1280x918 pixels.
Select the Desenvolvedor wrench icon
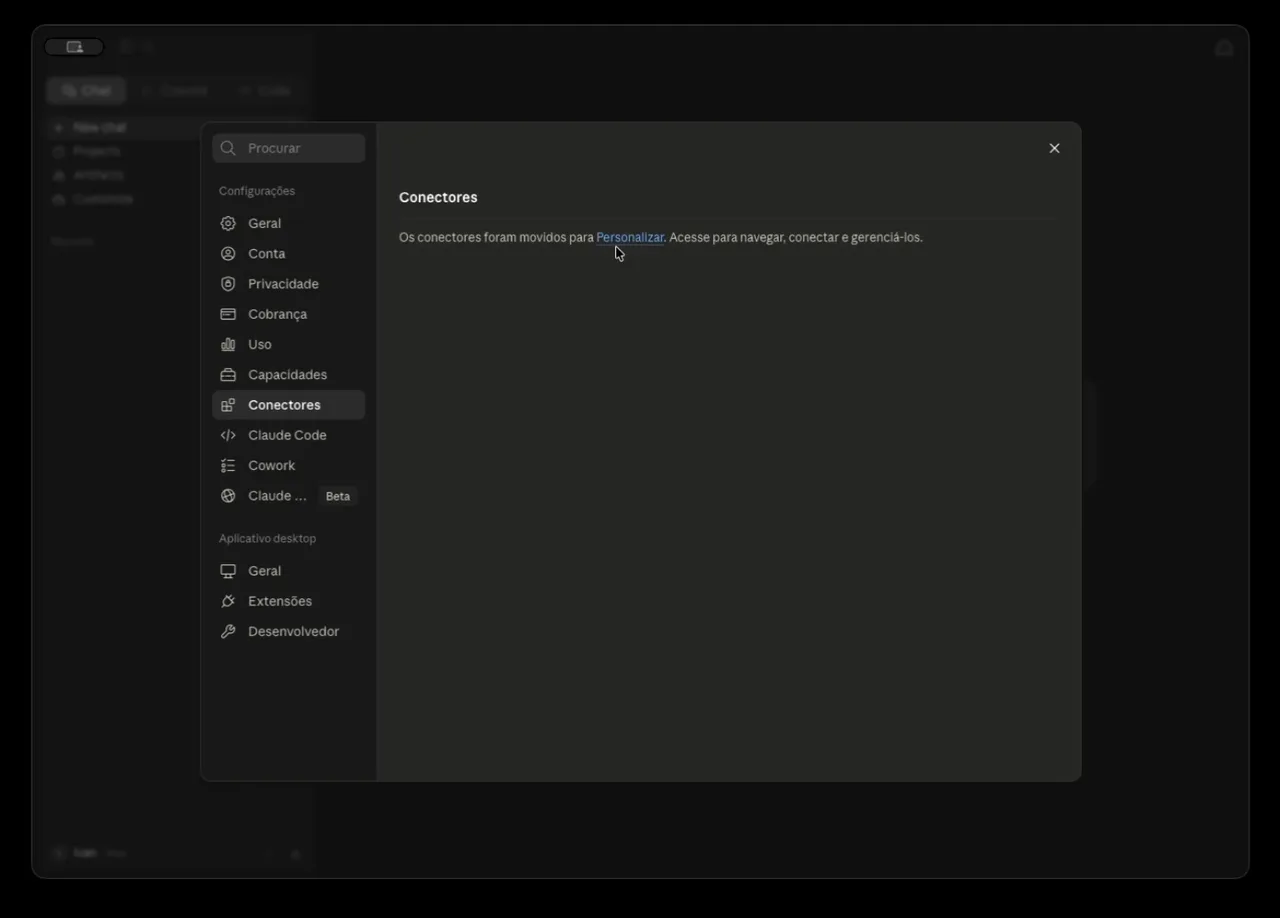click(x=228, y=632)
